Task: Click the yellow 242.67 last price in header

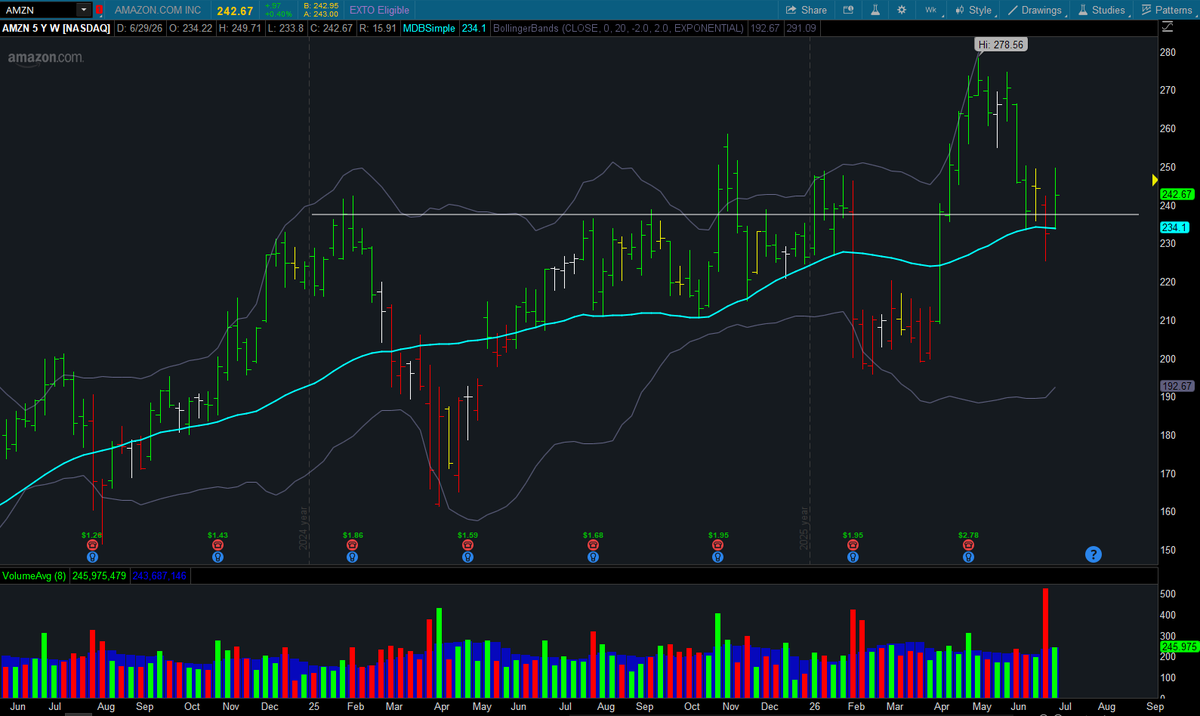Action: 234,10
